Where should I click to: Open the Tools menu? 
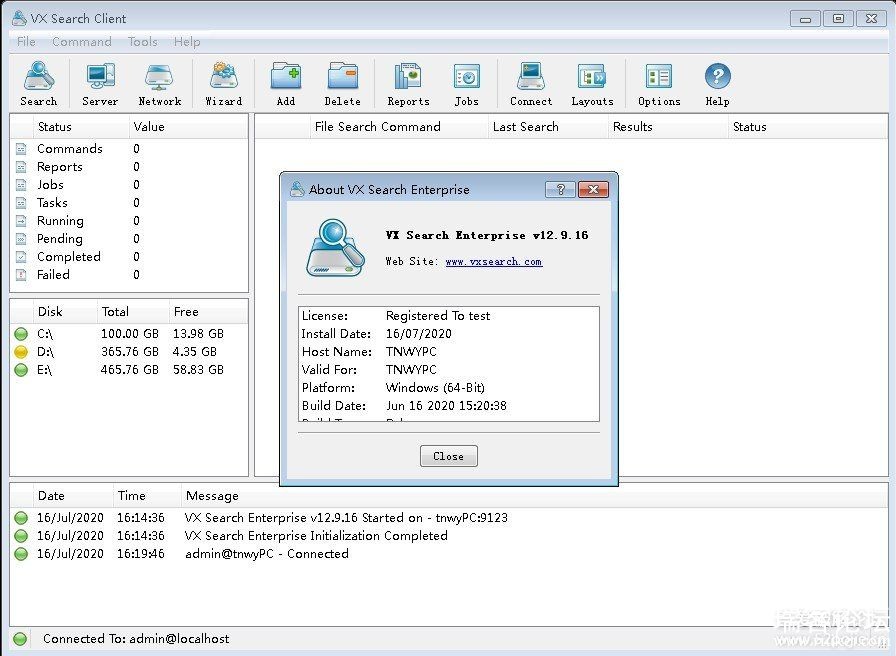click(x=142, y=42)
